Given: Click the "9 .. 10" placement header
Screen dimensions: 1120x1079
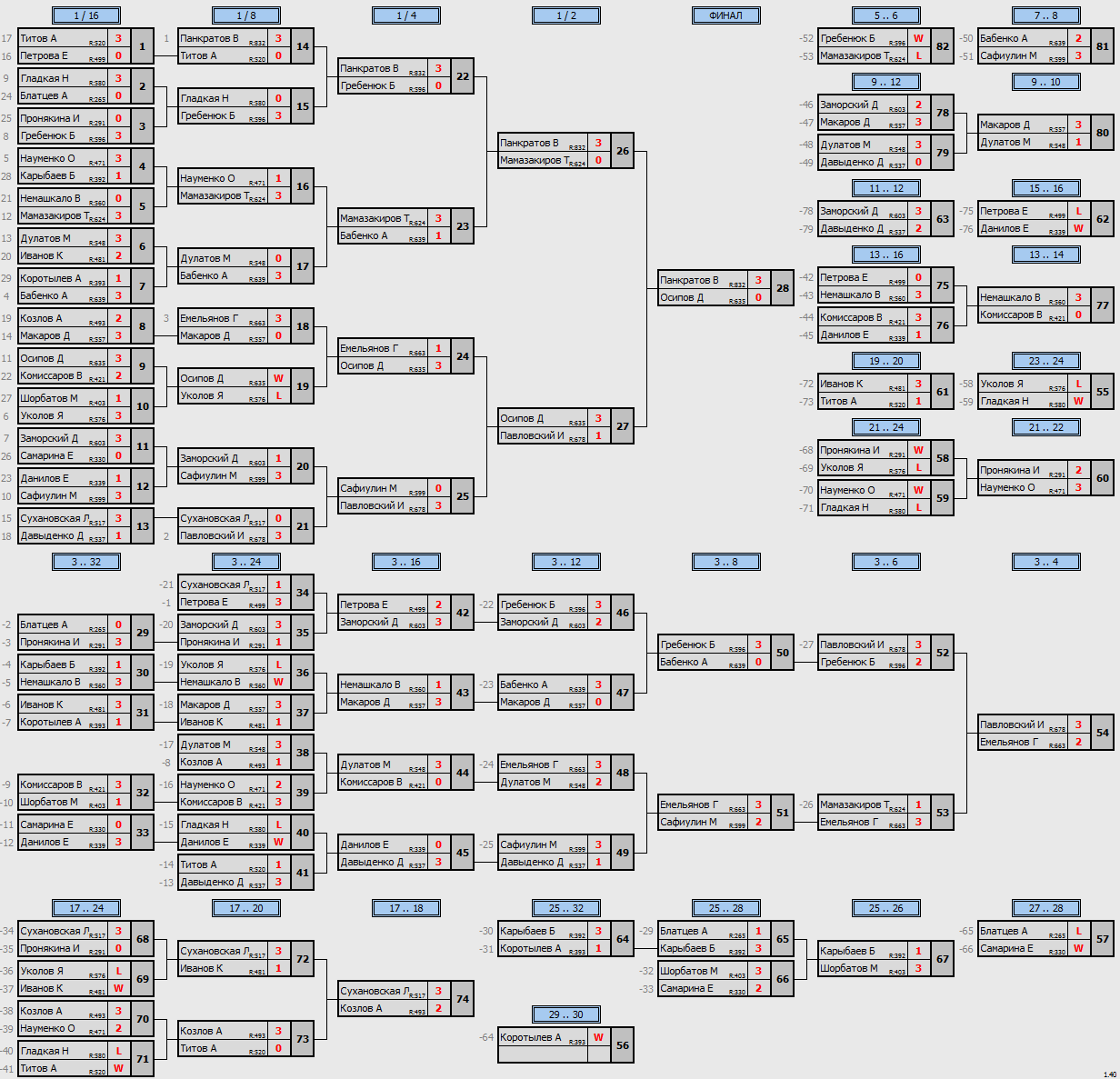Looking at the screenshot, I should [1046, 82].
